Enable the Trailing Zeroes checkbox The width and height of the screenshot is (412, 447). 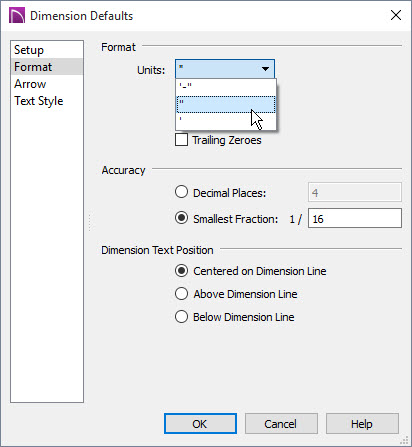tap(181, 140)
